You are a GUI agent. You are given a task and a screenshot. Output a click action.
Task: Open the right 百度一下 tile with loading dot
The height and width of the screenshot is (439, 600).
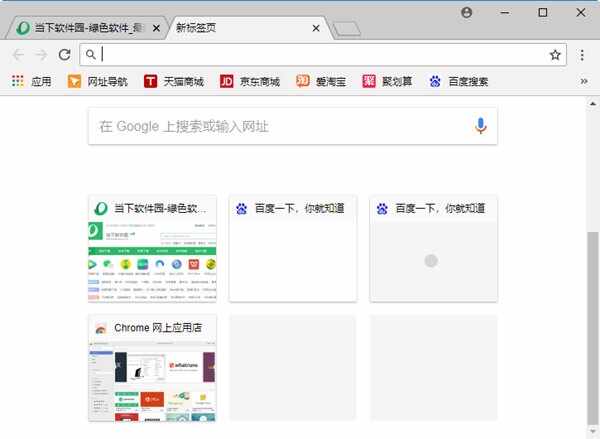click(x=434, y=249)
